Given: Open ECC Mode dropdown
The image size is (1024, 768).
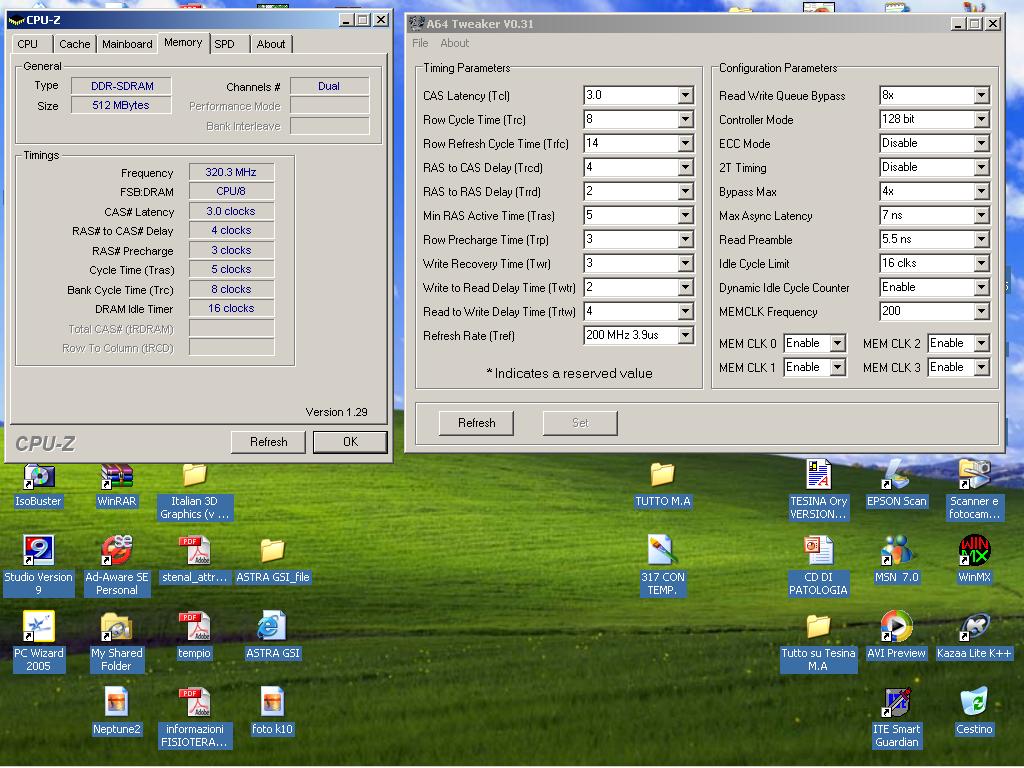Looking at the screenshot, I should pos(981,144).
